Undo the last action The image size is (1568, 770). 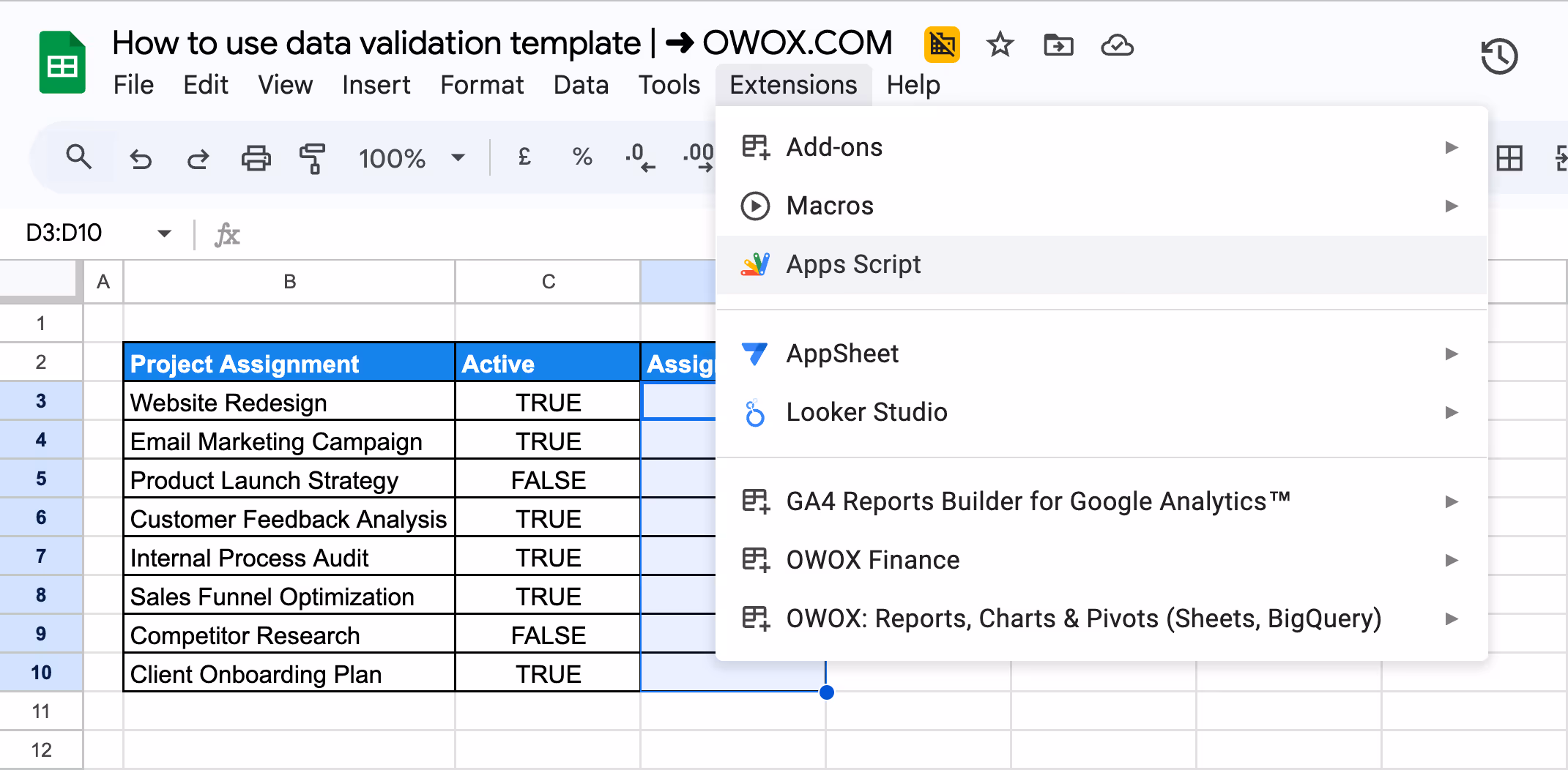(x=141, y=157)
